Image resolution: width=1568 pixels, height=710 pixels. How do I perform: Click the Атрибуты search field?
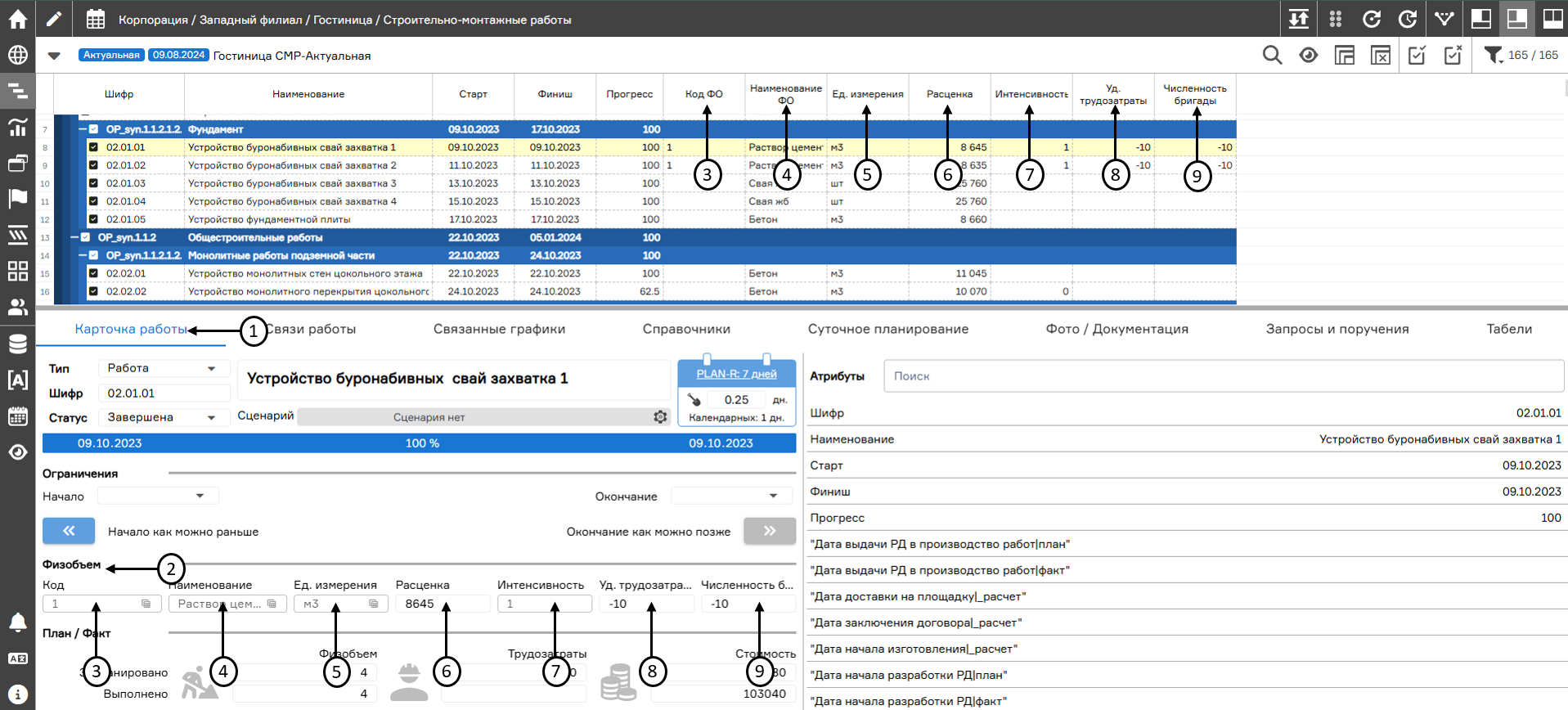tap(1224, 376)
